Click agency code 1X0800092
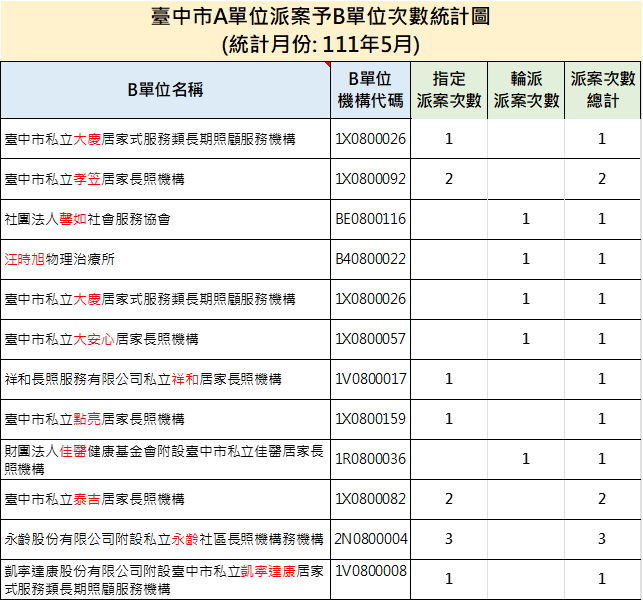The width and height of the screenshot is (643, 601). coord(370,179)
